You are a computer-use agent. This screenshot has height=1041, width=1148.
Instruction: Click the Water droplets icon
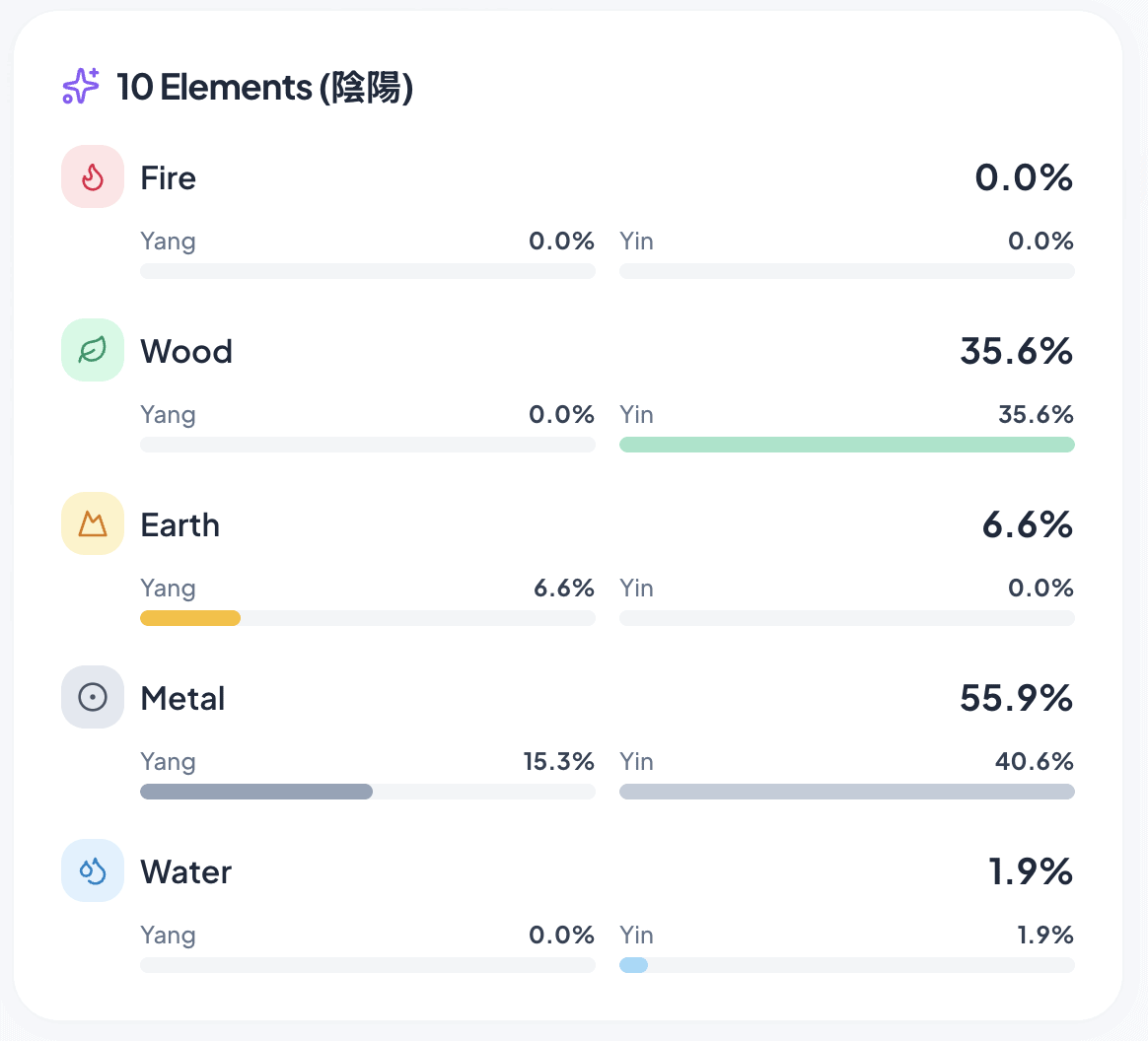pos(93,870)
